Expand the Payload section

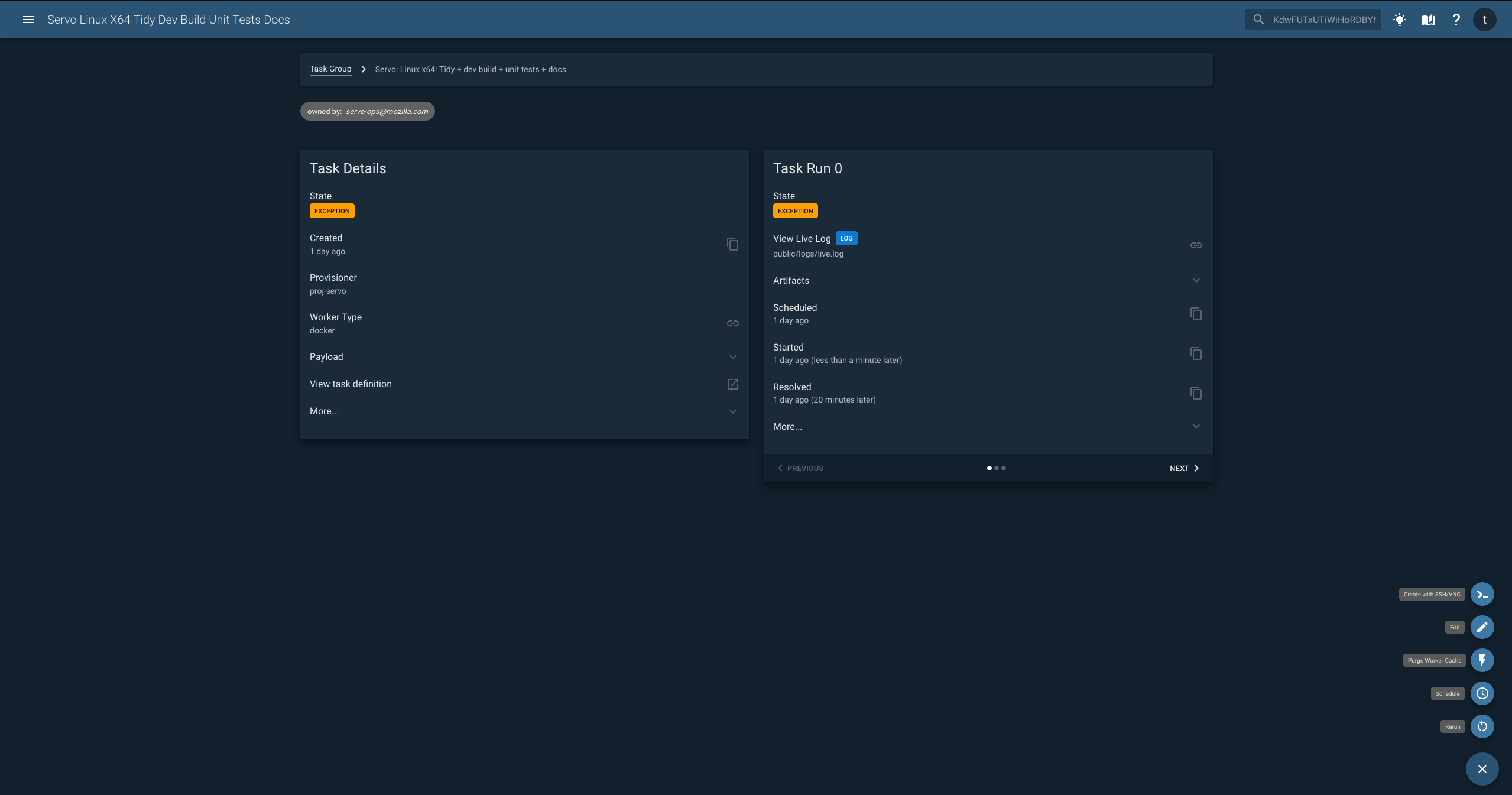point(732,357)
